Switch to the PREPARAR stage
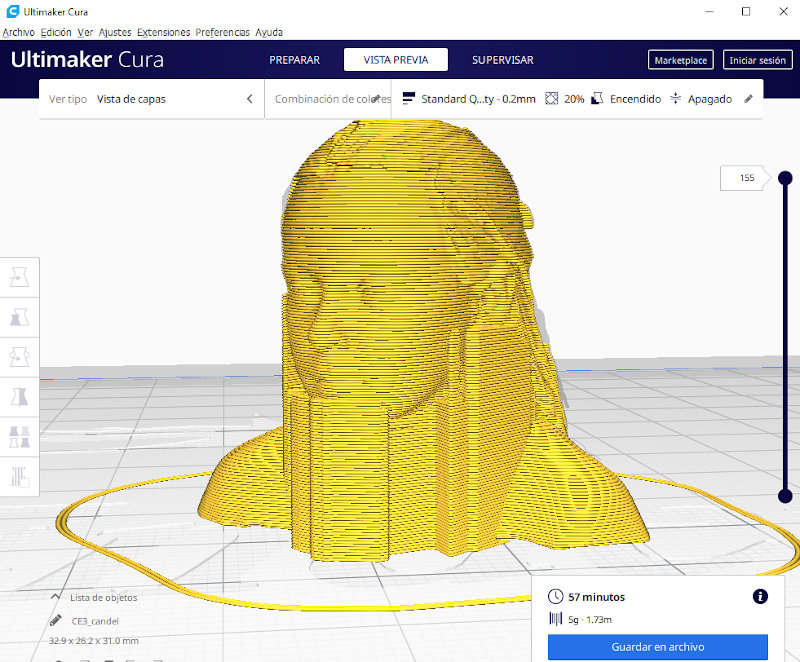This screenshot has height=662, width=800. (x=294, y=60)
